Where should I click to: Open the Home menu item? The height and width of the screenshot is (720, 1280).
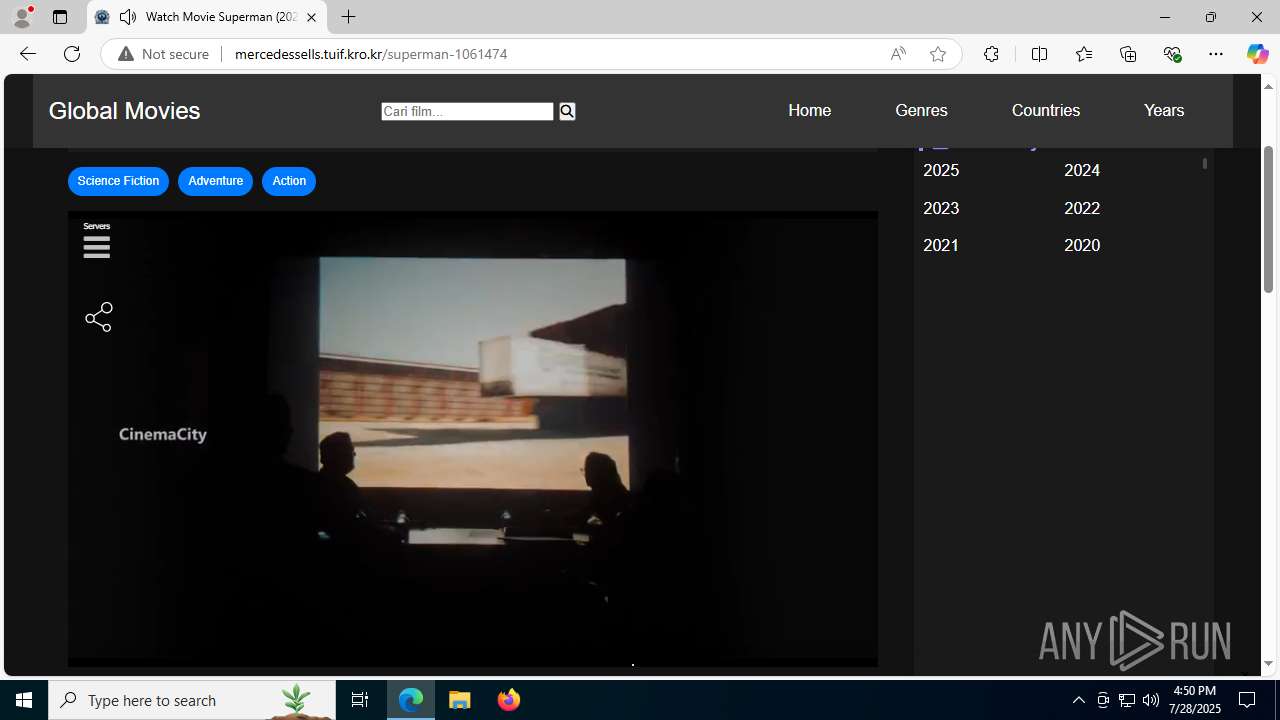[809, 110]
